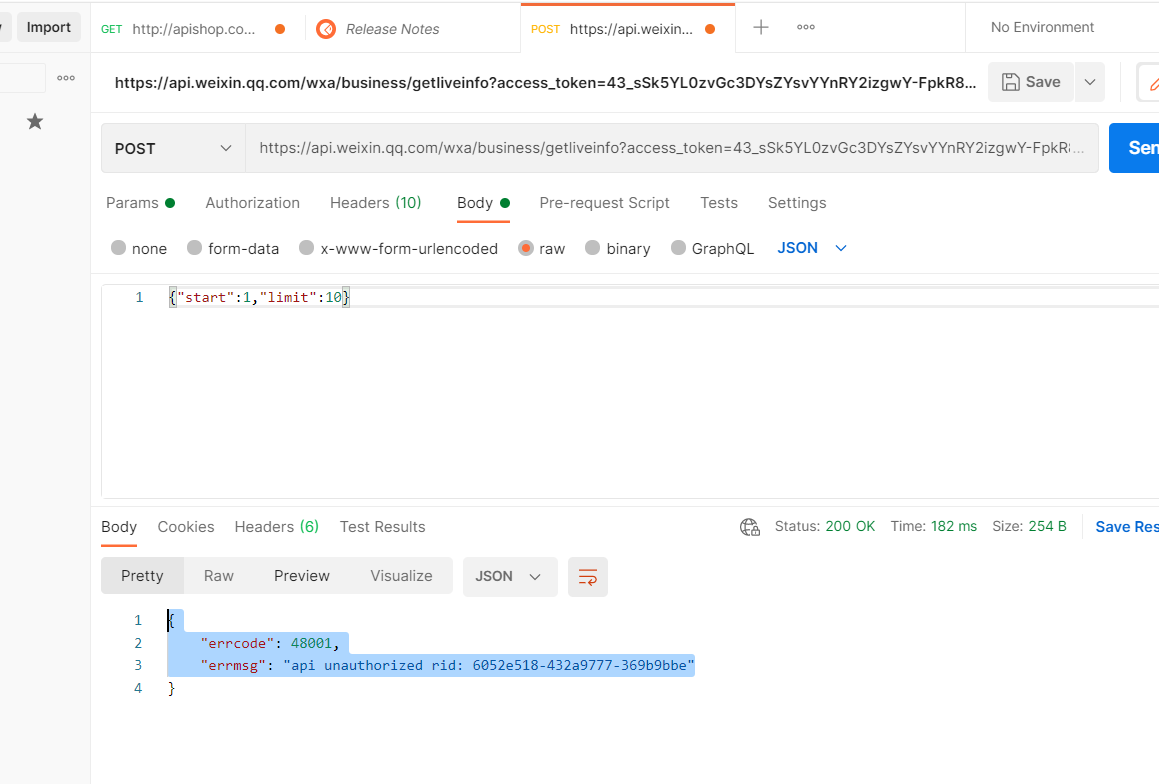Select the form-data body type
Screen dimensions: 1159x784
click(233, 248)
